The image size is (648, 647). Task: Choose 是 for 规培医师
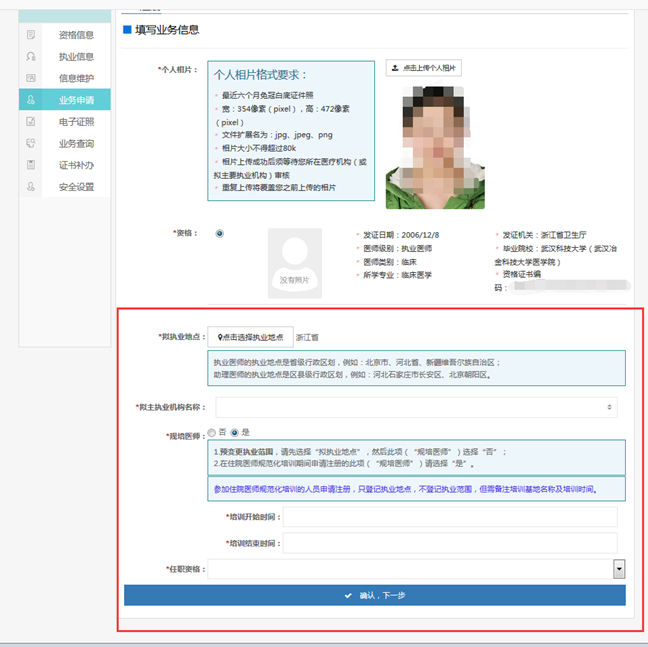pos(235,433)
